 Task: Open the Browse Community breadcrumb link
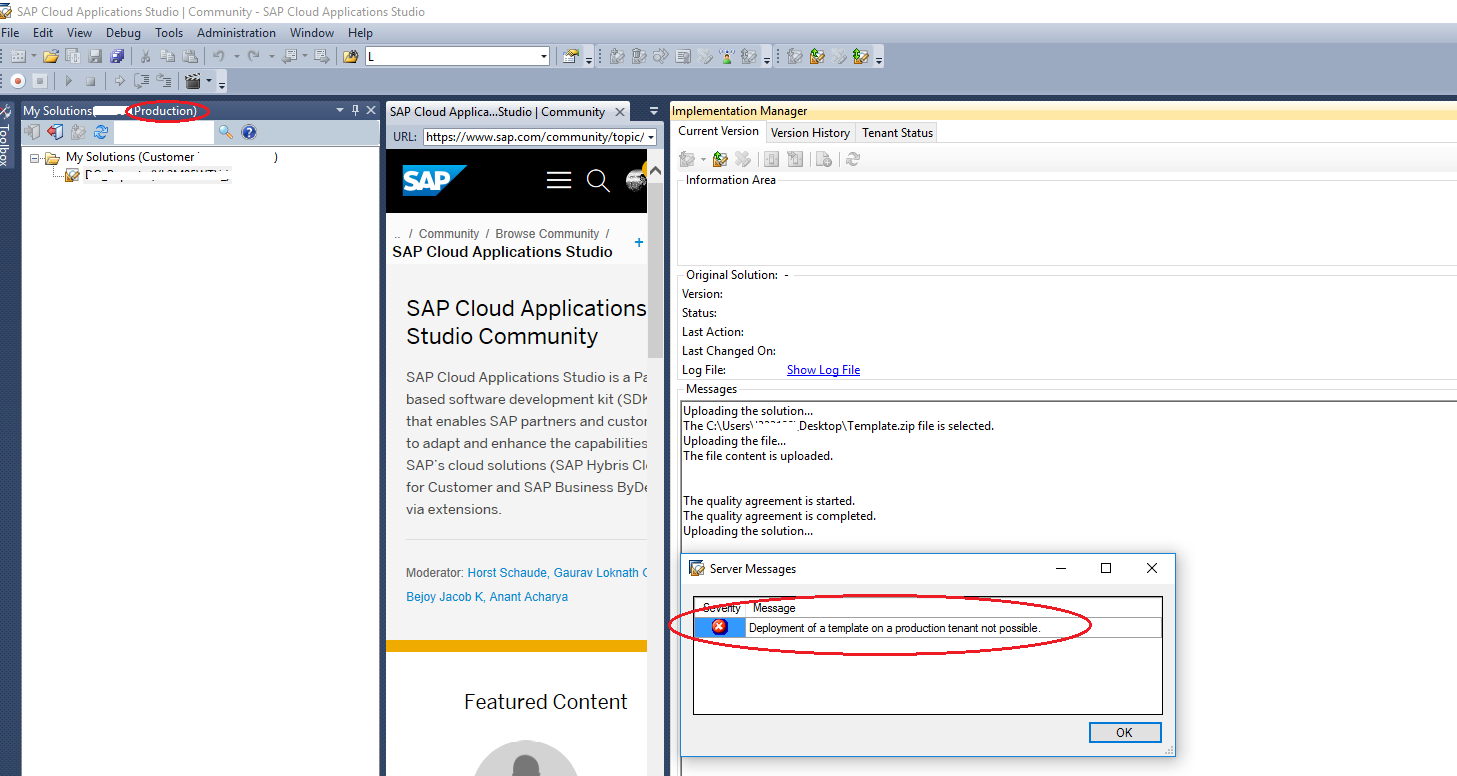pos(547,234)
